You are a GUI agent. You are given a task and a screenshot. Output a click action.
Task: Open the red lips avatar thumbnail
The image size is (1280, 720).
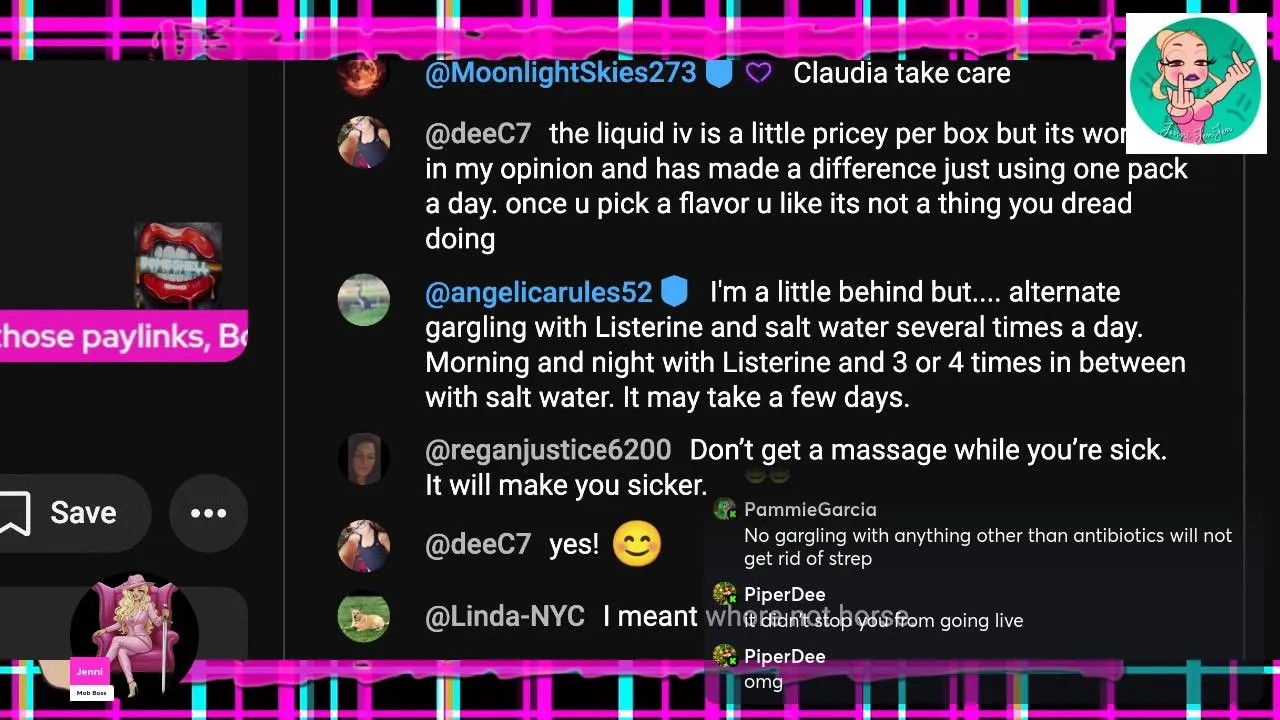tap(178, 265)
